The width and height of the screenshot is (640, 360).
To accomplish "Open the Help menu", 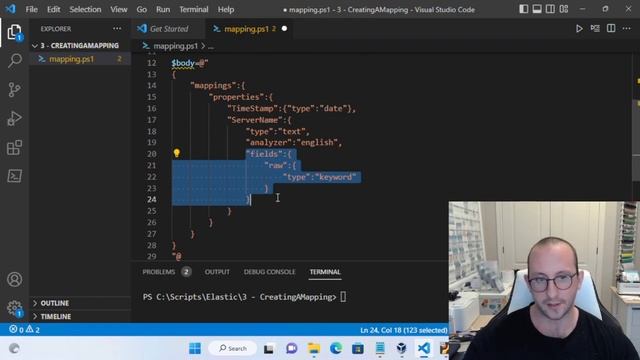I will tap(226, 9).
